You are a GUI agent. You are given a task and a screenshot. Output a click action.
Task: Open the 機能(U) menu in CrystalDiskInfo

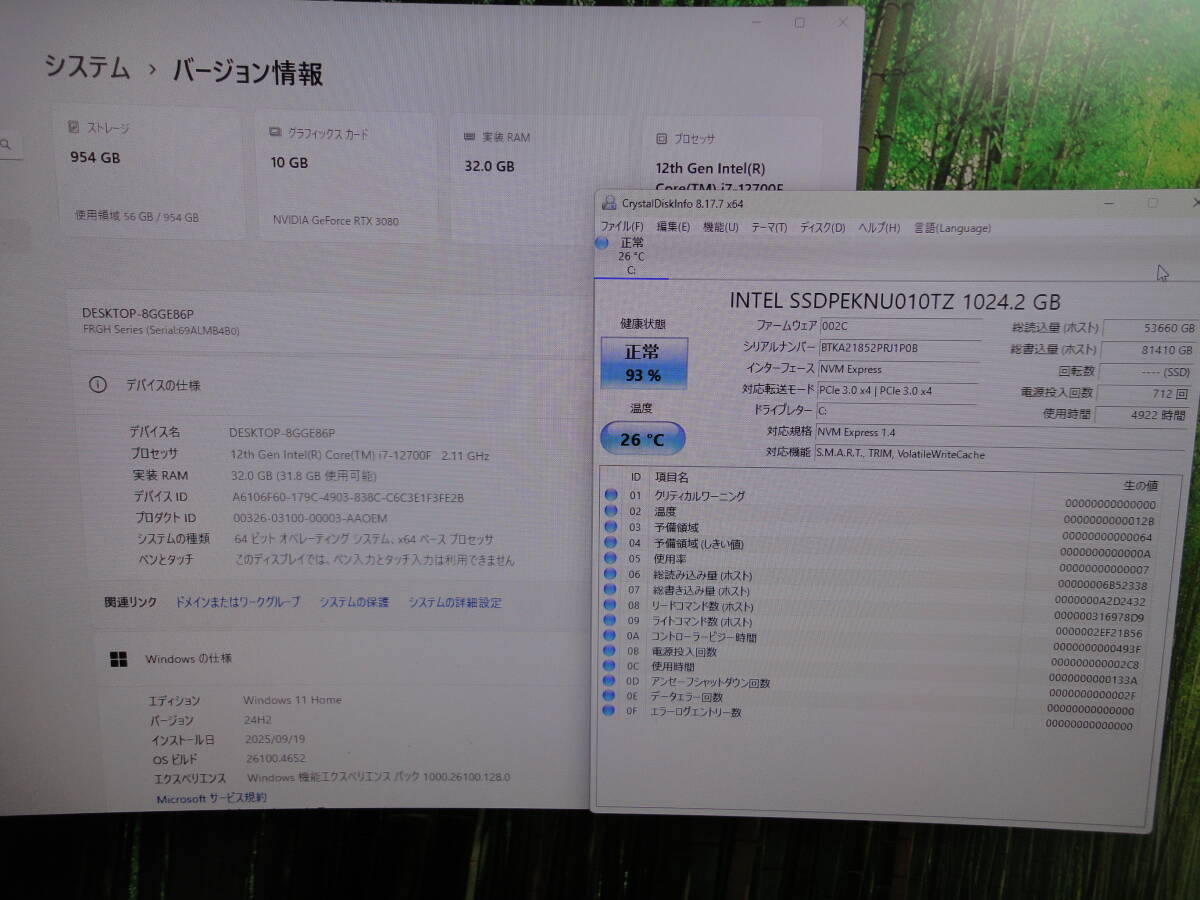(x=720, y=227)
